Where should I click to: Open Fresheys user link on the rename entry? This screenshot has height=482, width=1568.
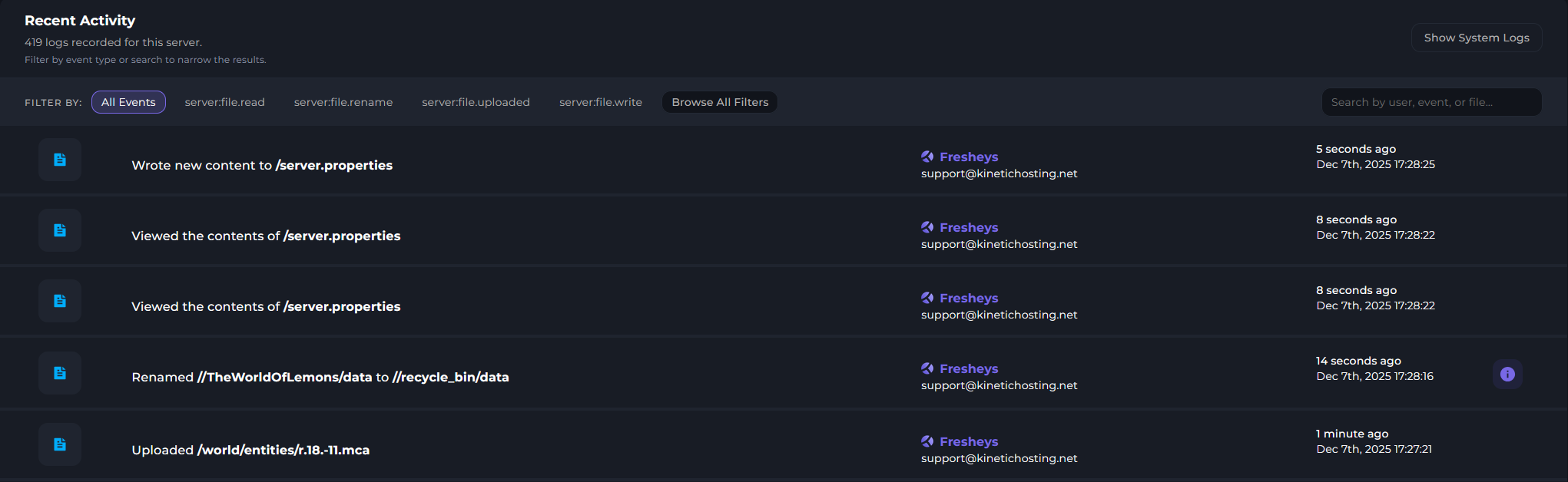coord(969,368)
